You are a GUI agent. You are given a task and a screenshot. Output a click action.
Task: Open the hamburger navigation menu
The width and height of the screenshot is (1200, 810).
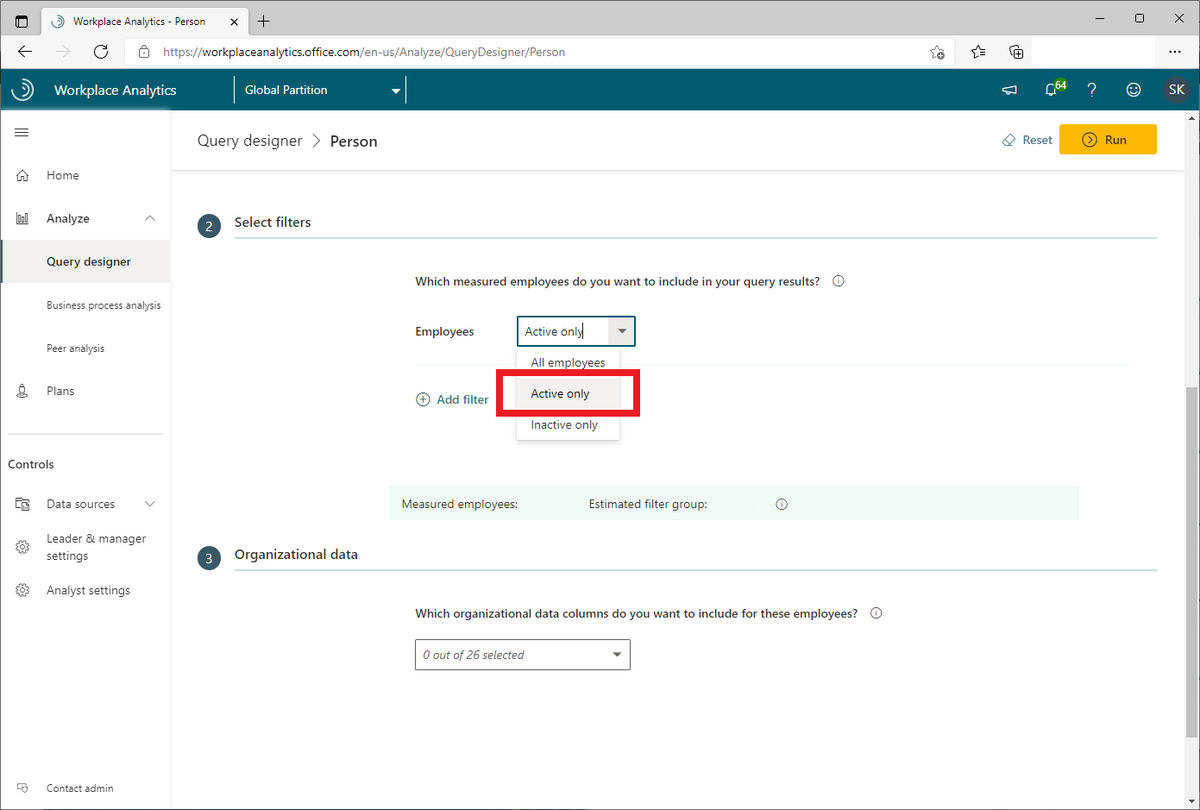click(21, 132)
